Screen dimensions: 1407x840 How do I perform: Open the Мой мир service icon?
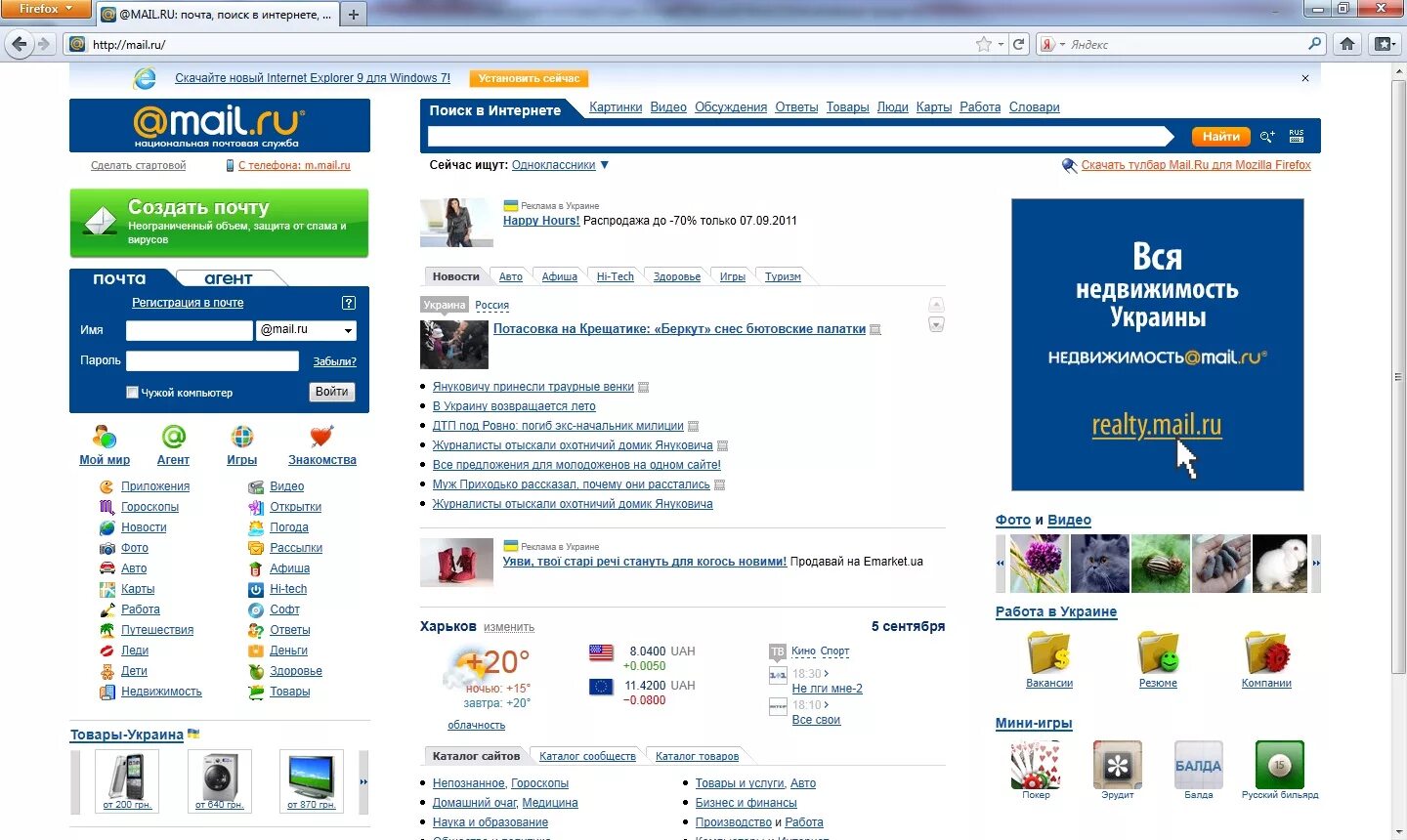[x=104, y=437]
